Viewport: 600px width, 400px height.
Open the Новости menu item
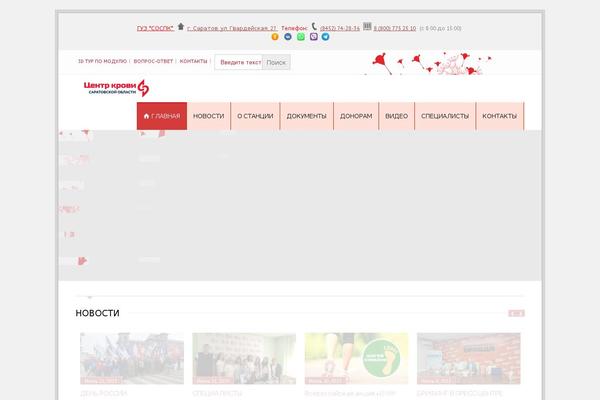[x=209, y=116]
